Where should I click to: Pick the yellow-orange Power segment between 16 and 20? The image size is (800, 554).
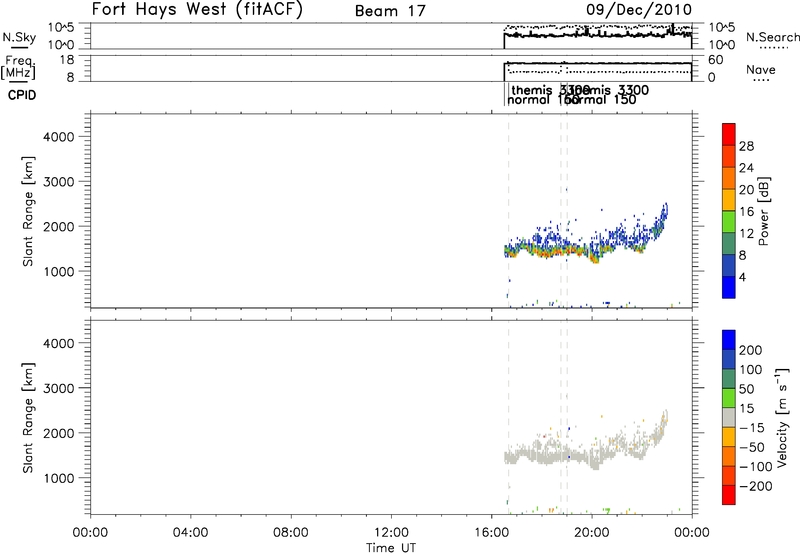point(729,200)
